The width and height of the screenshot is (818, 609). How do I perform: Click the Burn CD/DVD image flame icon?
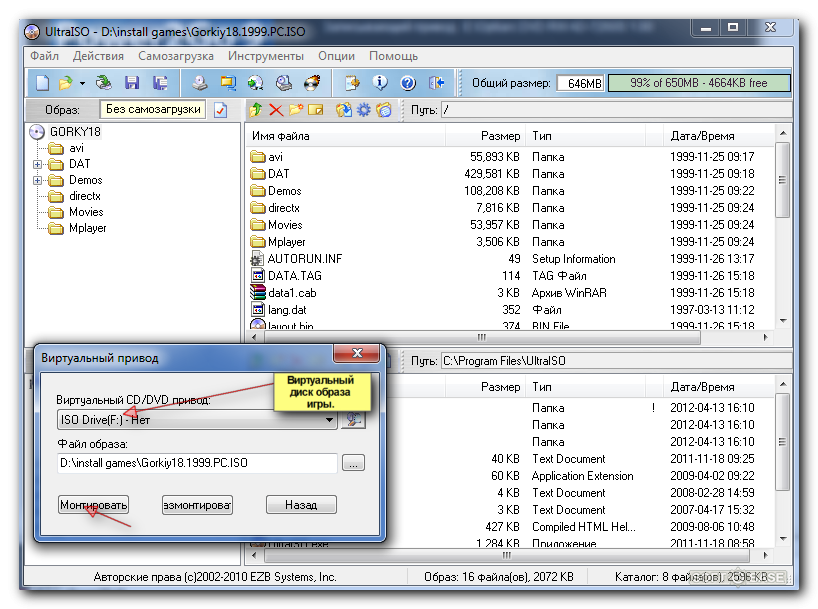(312, 82)
